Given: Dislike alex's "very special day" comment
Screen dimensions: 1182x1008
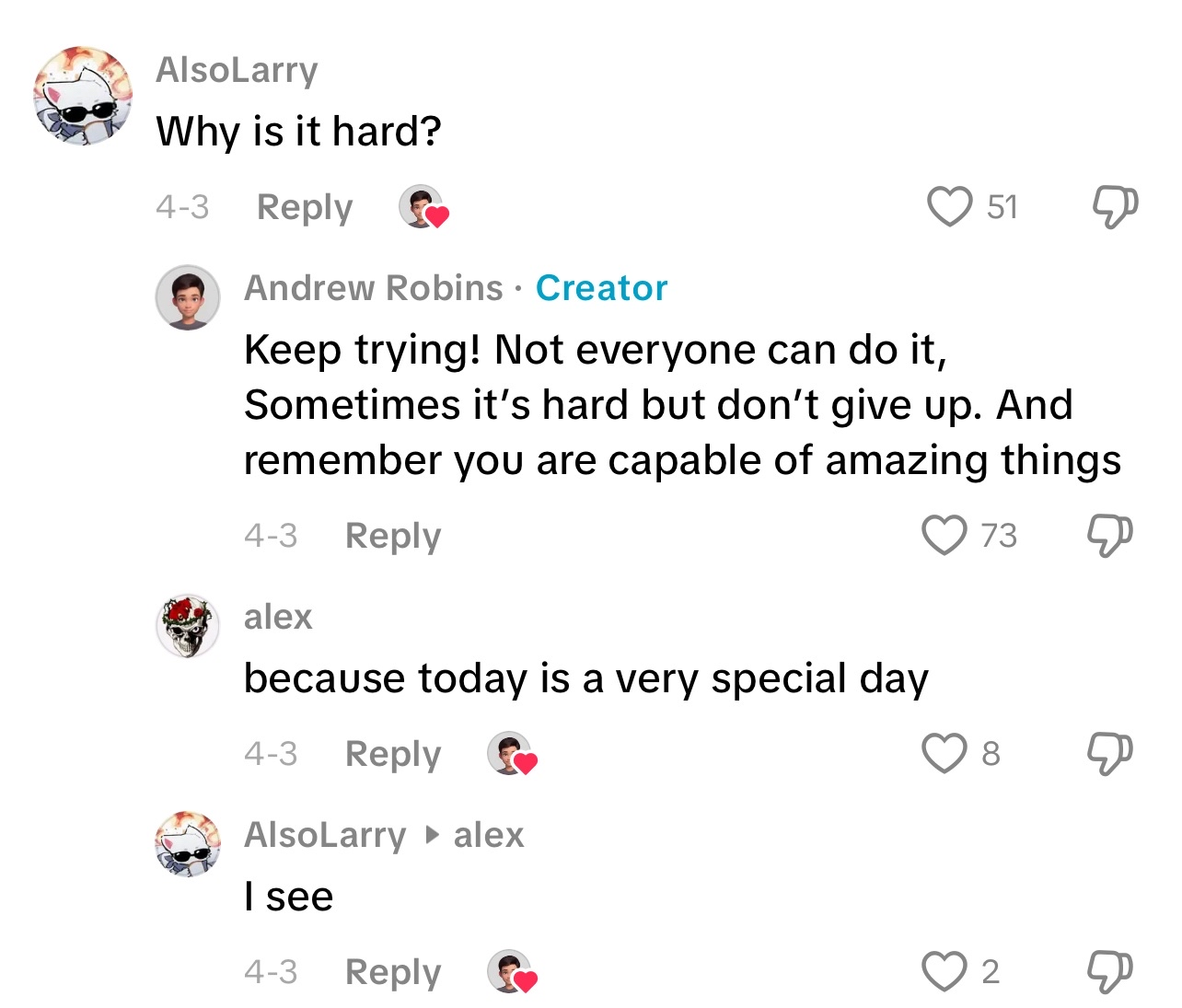Looking at the screenshot, I should (1109, 753).
